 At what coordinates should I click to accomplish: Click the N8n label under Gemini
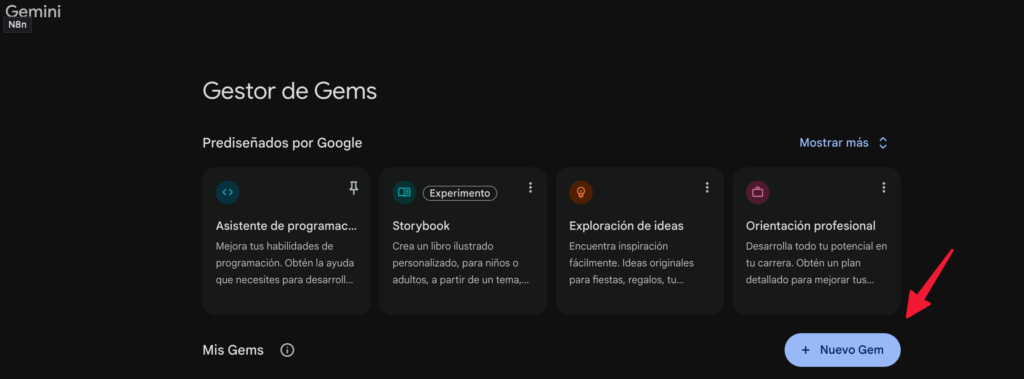tap(18, 25)
